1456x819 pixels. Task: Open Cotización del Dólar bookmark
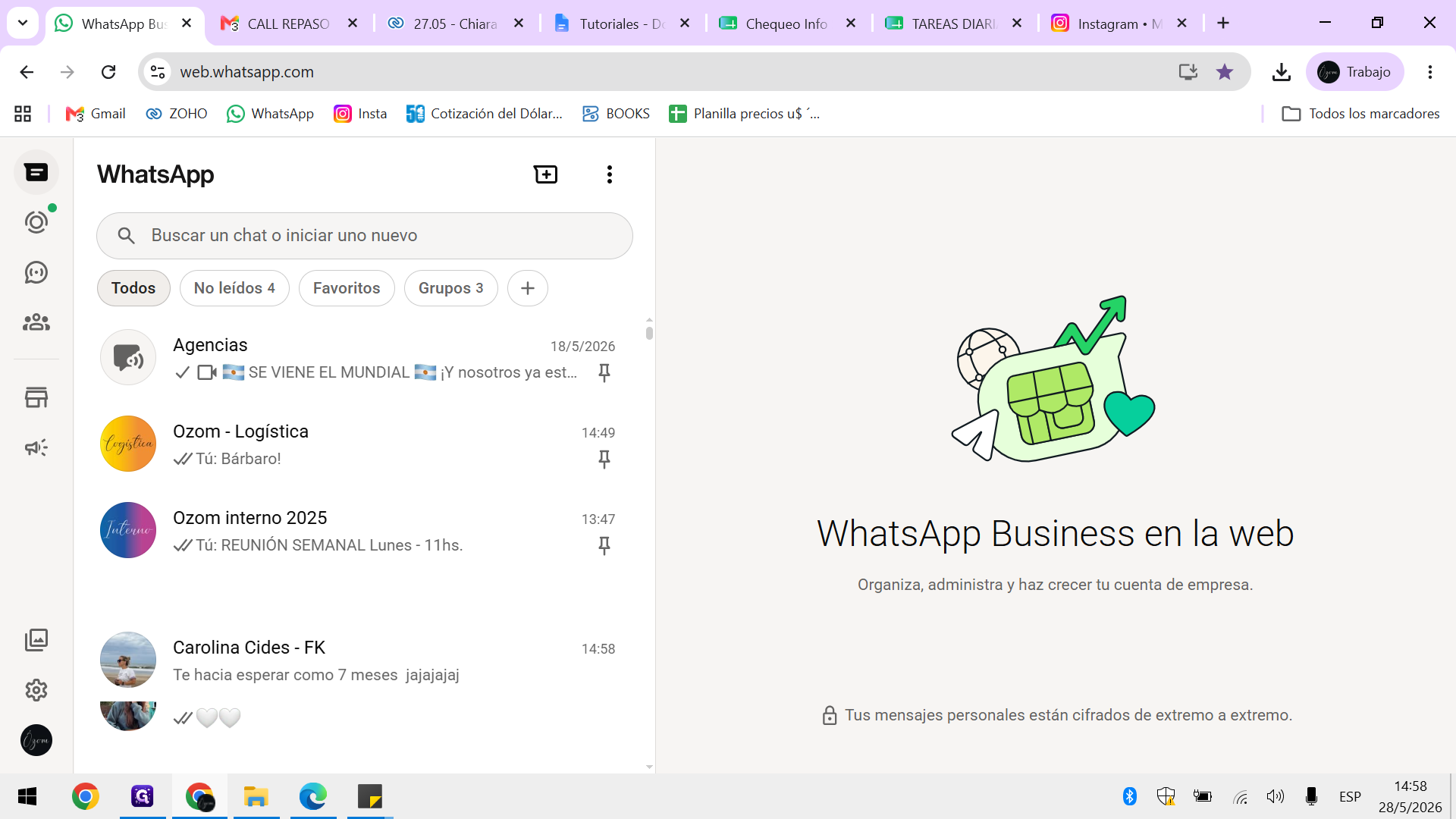(x=485, y=114)
